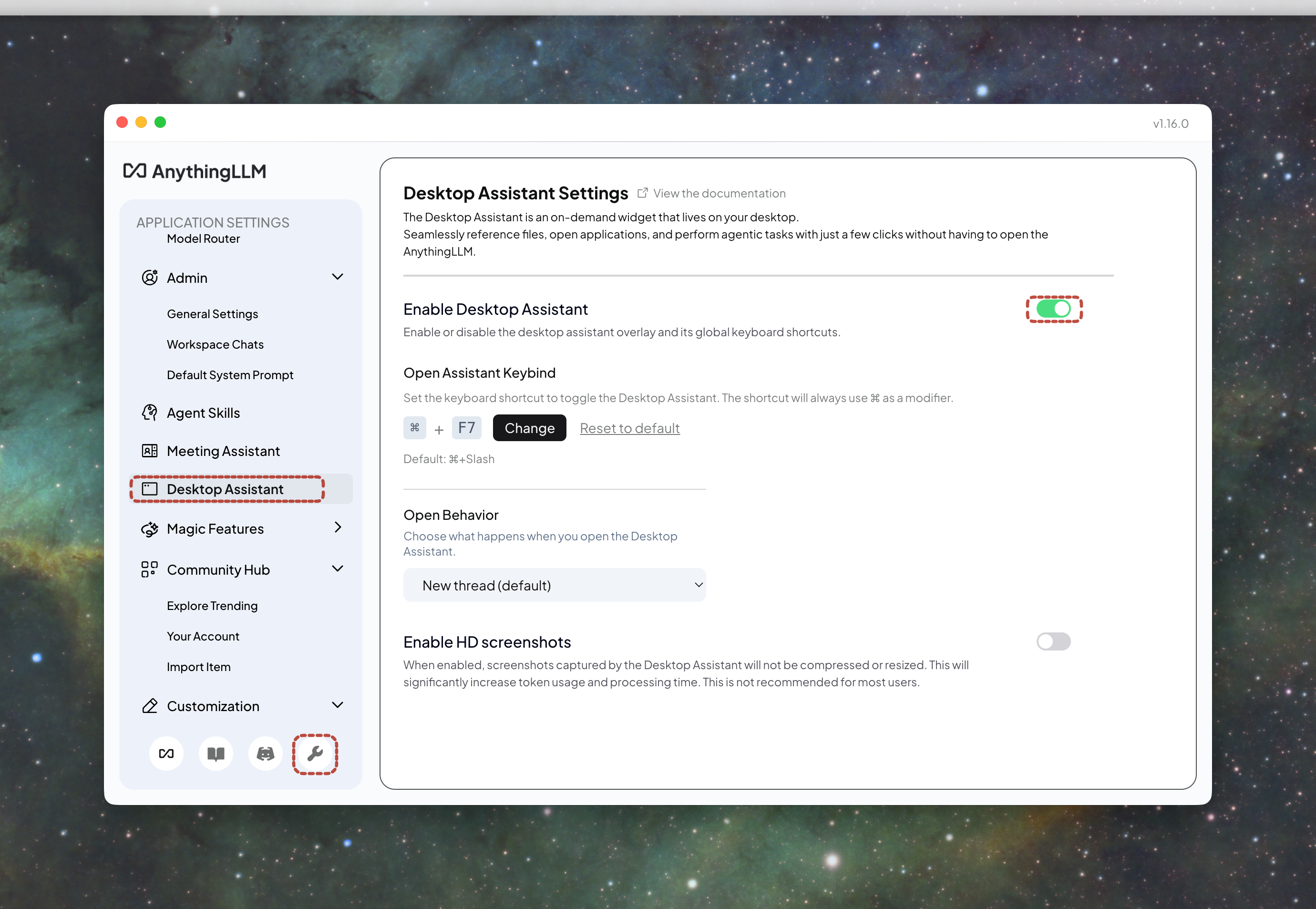Click the wrench settings icon in the footer

coord(315,754)
